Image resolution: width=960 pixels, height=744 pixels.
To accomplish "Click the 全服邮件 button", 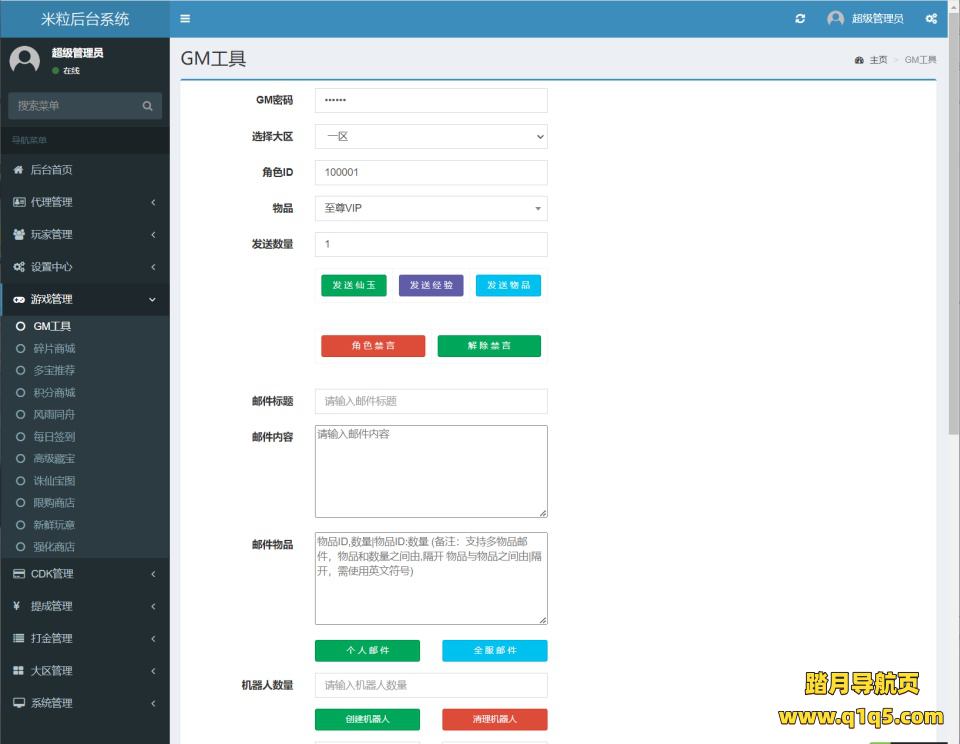I will [494, 651].
